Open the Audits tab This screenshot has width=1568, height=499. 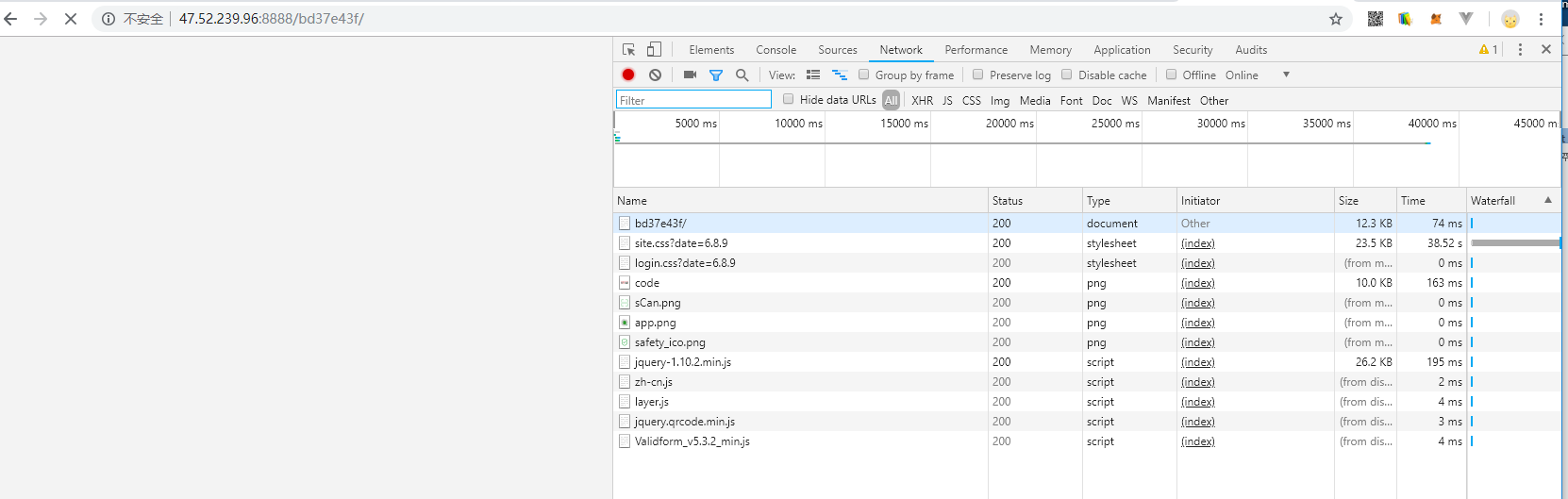(1251, 50)
